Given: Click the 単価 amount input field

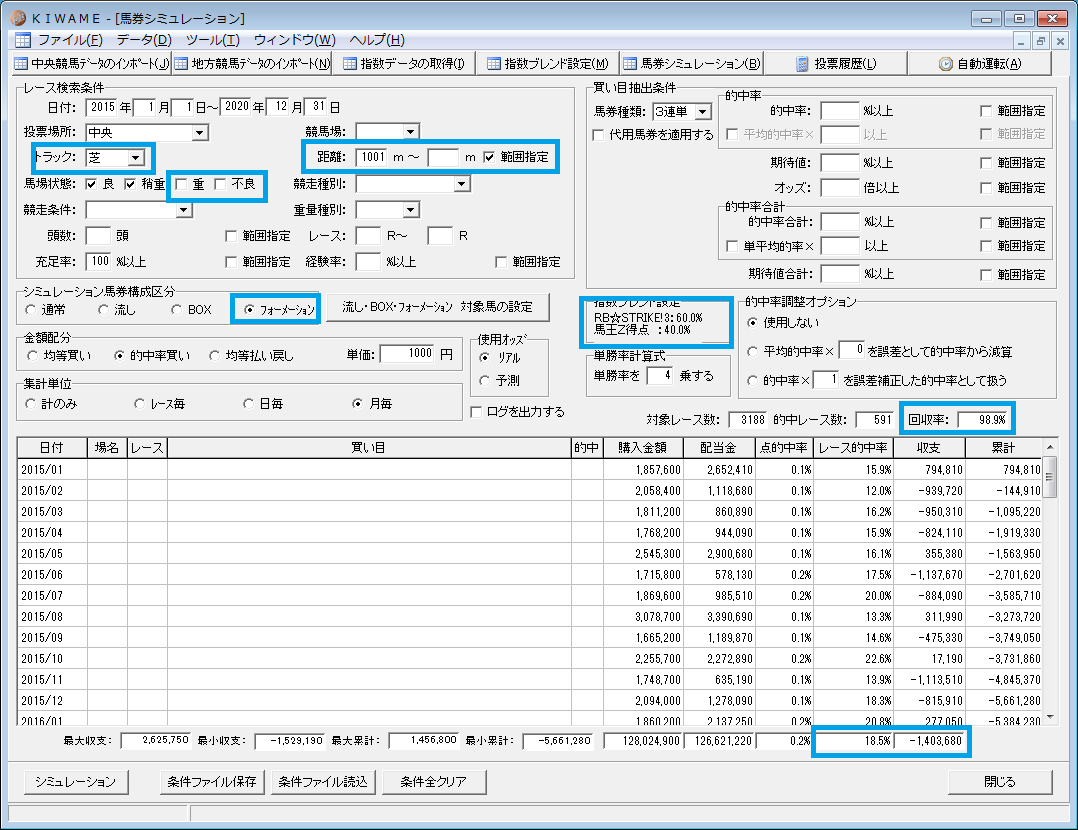Looking at the screenshot, I should pos(407,354).
